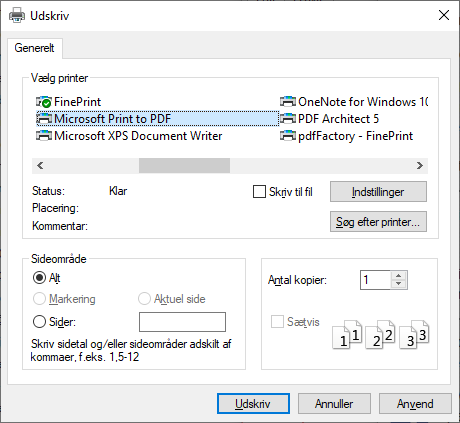Click Søg efter printer button
The image size is (460, 423).
coord(378,222)
